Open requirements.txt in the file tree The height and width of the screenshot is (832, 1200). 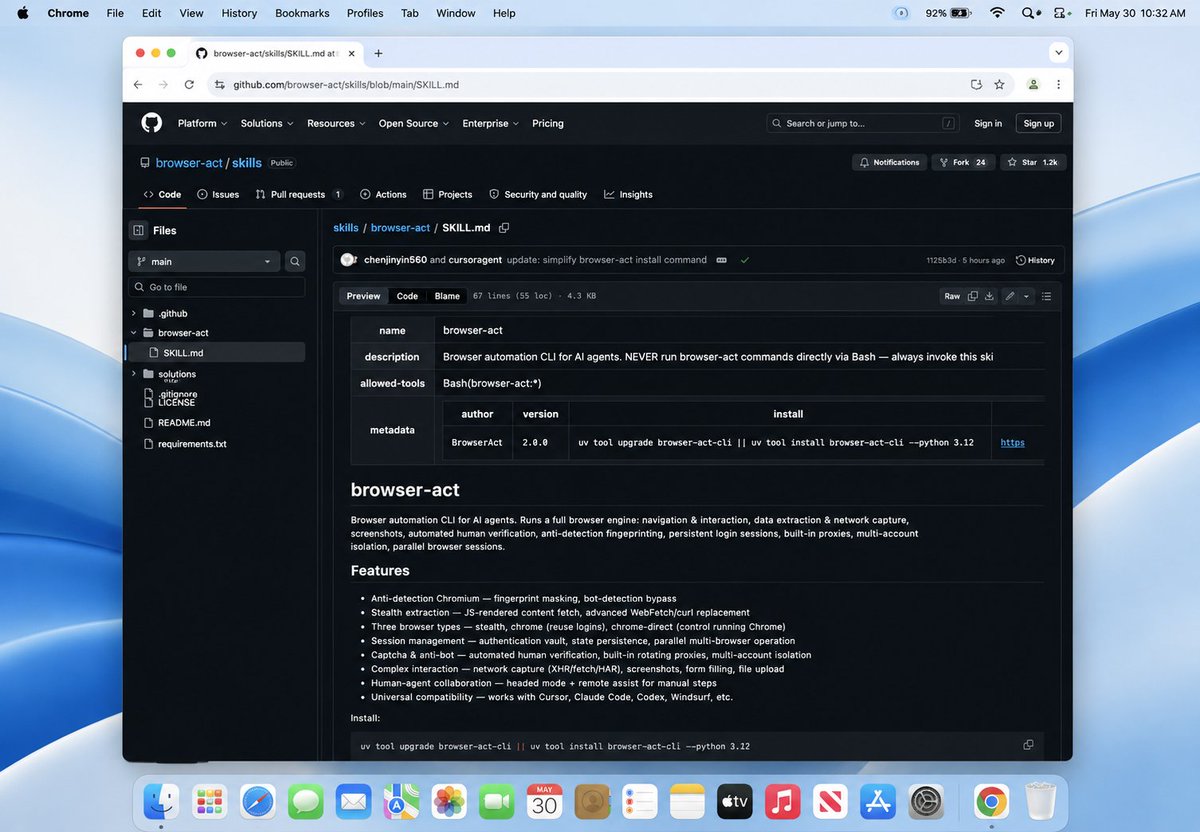coord(192,444)
